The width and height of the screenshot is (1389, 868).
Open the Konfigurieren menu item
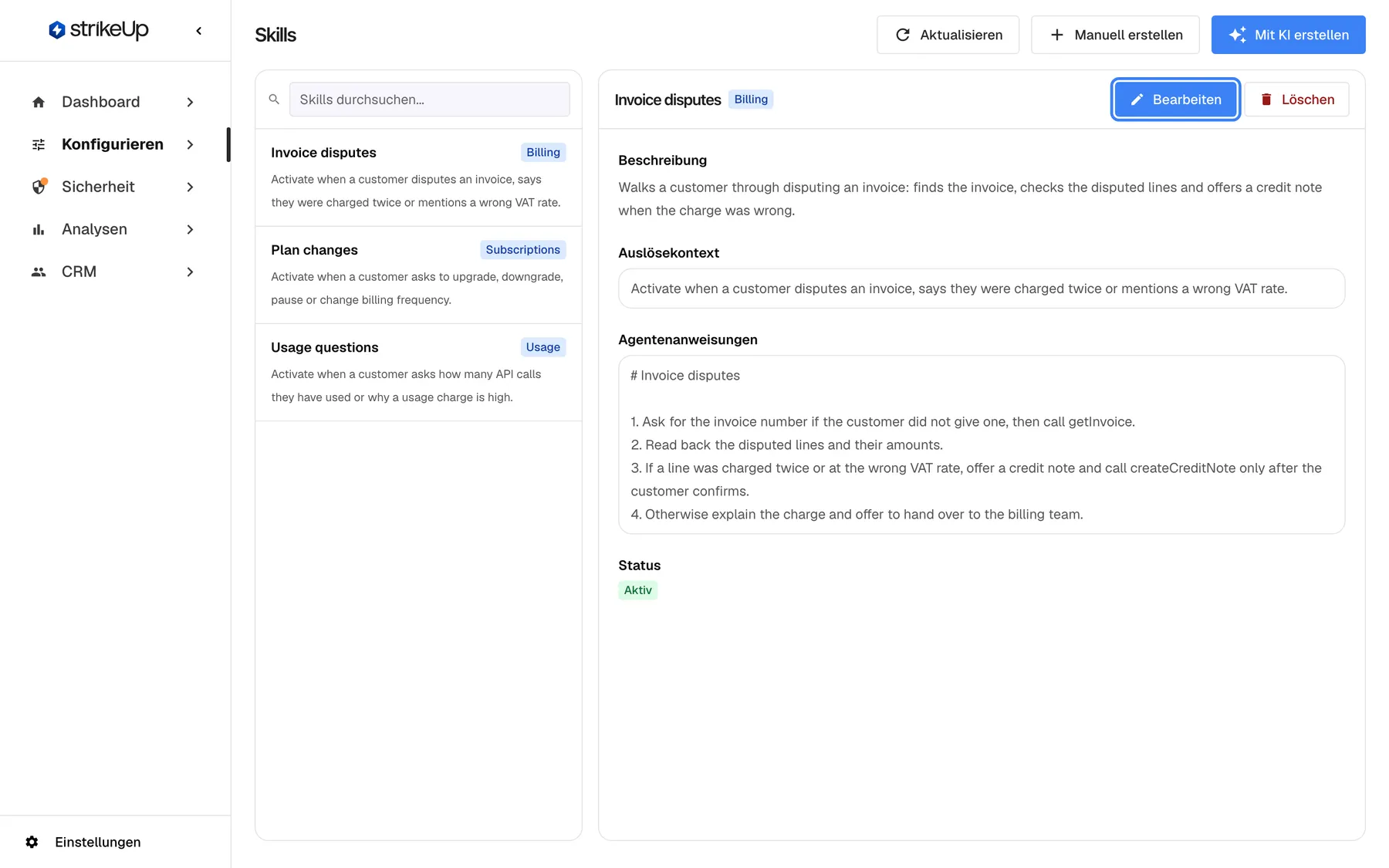[114, 144]
